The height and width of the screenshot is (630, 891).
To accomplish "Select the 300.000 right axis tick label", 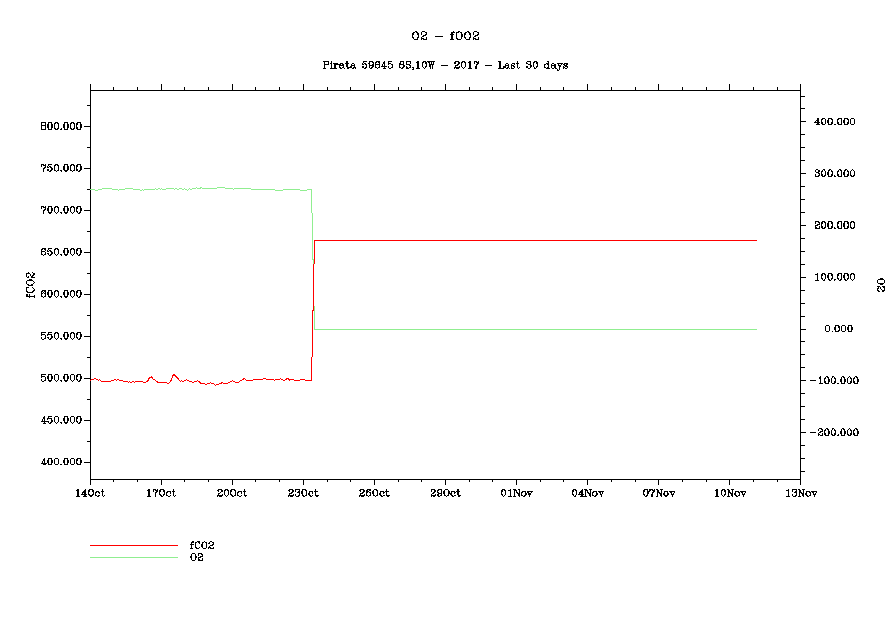I will point(834,174).
